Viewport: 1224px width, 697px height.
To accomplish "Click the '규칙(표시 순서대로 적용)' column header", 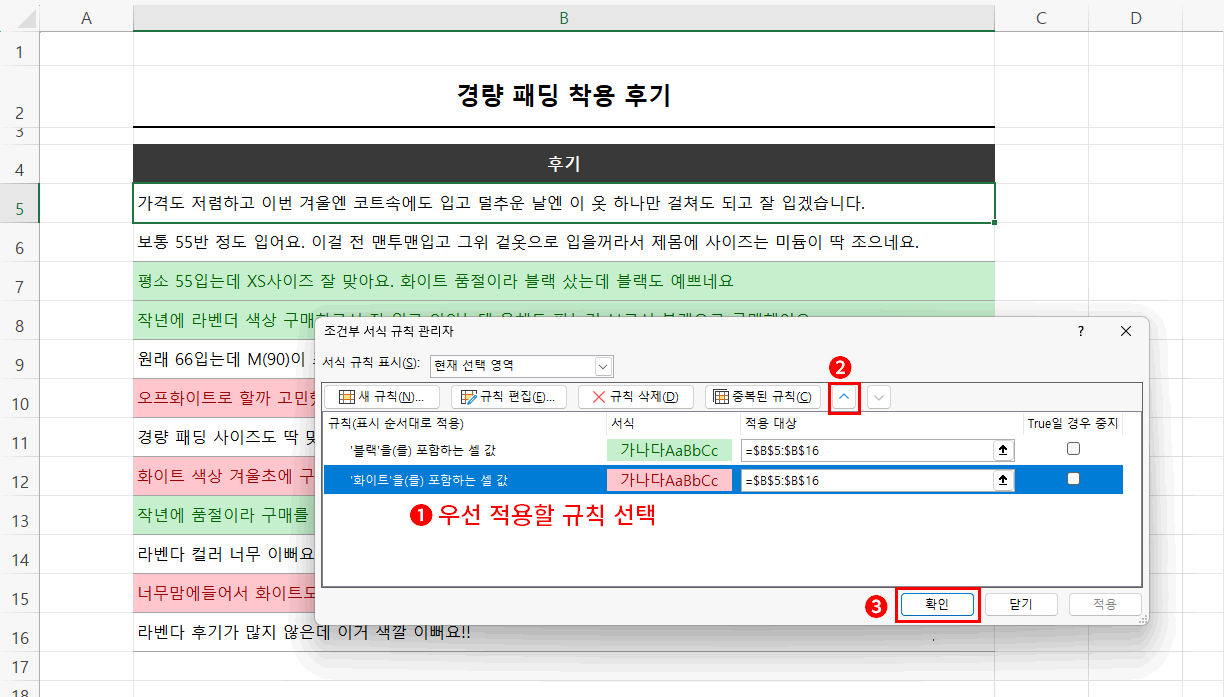I will pyautogui.click(x=395, y=424).
